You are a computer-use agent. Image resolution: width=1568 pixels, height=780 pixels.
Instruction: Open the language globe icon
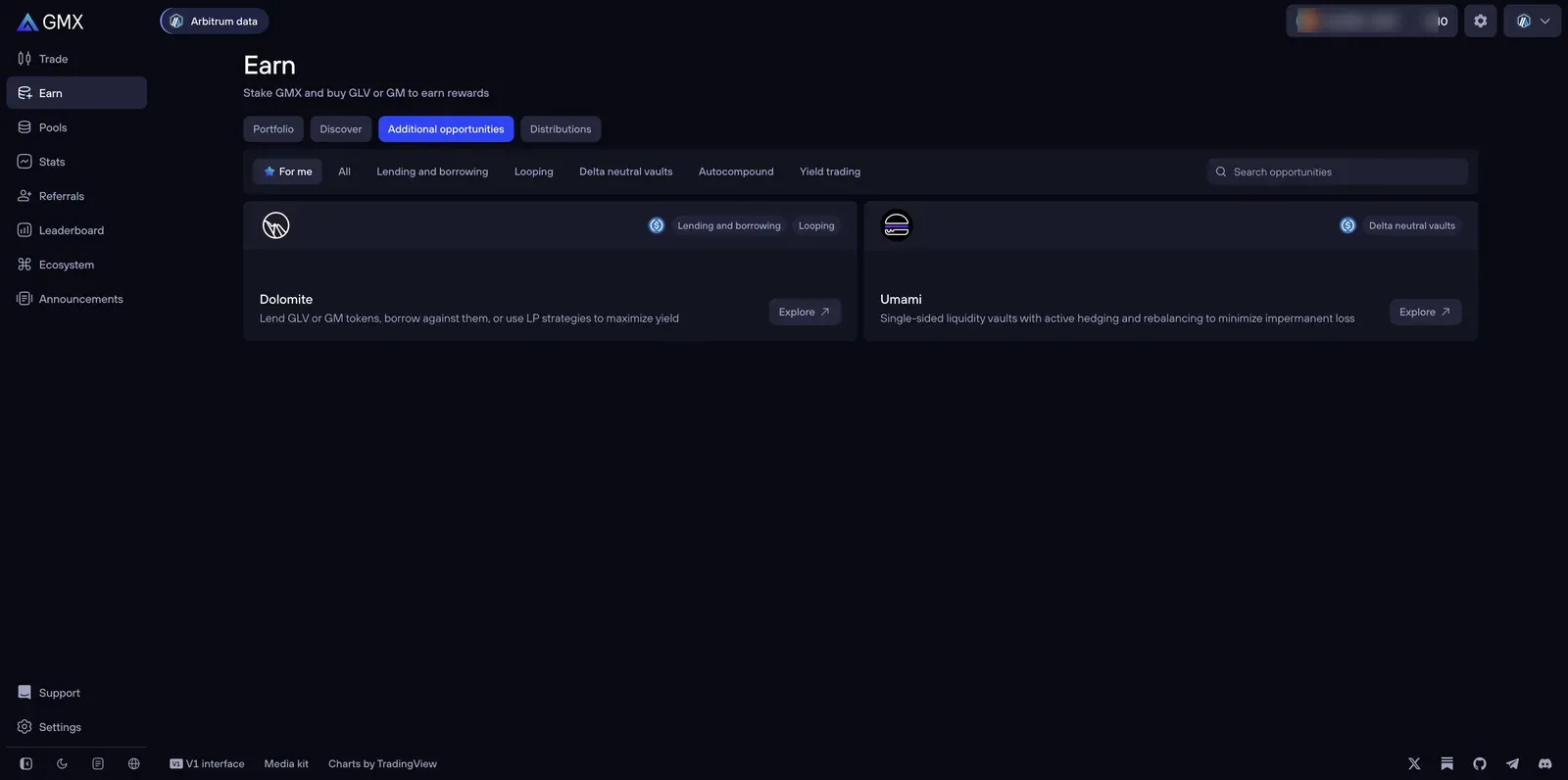(134, 763)
